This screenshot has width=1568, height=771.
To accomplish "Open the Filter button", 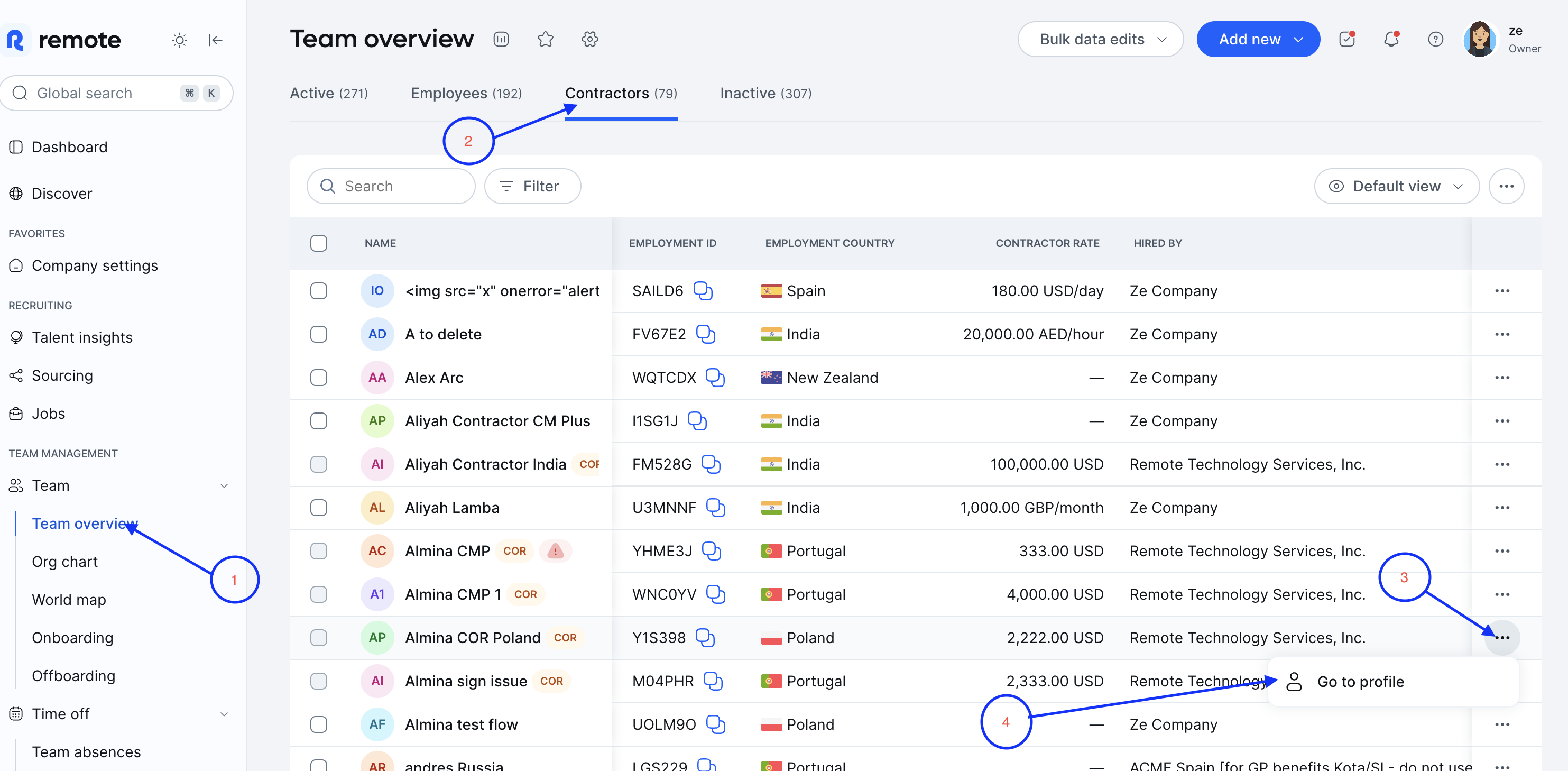I will (532, 186).
